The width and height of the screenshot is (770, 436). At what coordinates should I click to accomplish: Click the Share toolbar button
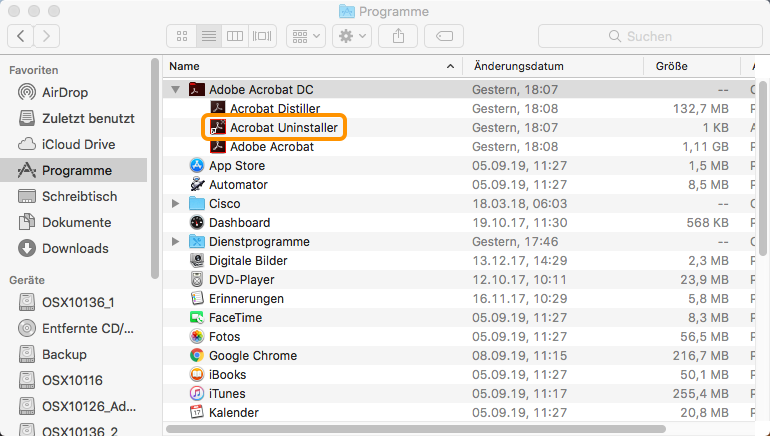(x=398, y=36)
